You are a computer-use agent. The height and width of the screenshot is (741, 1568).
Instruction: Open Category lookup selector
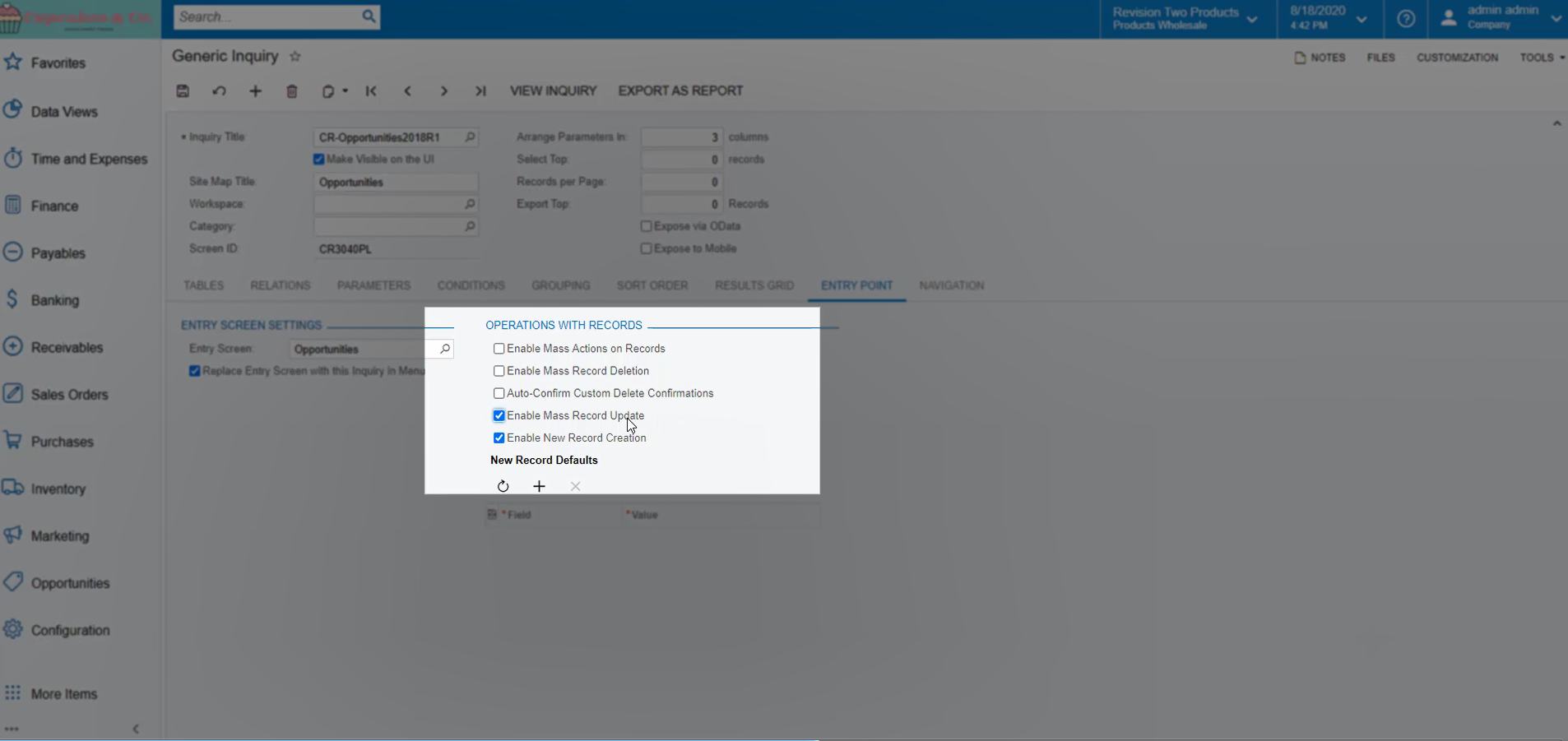pyautogui.click(x=470, y=226)
